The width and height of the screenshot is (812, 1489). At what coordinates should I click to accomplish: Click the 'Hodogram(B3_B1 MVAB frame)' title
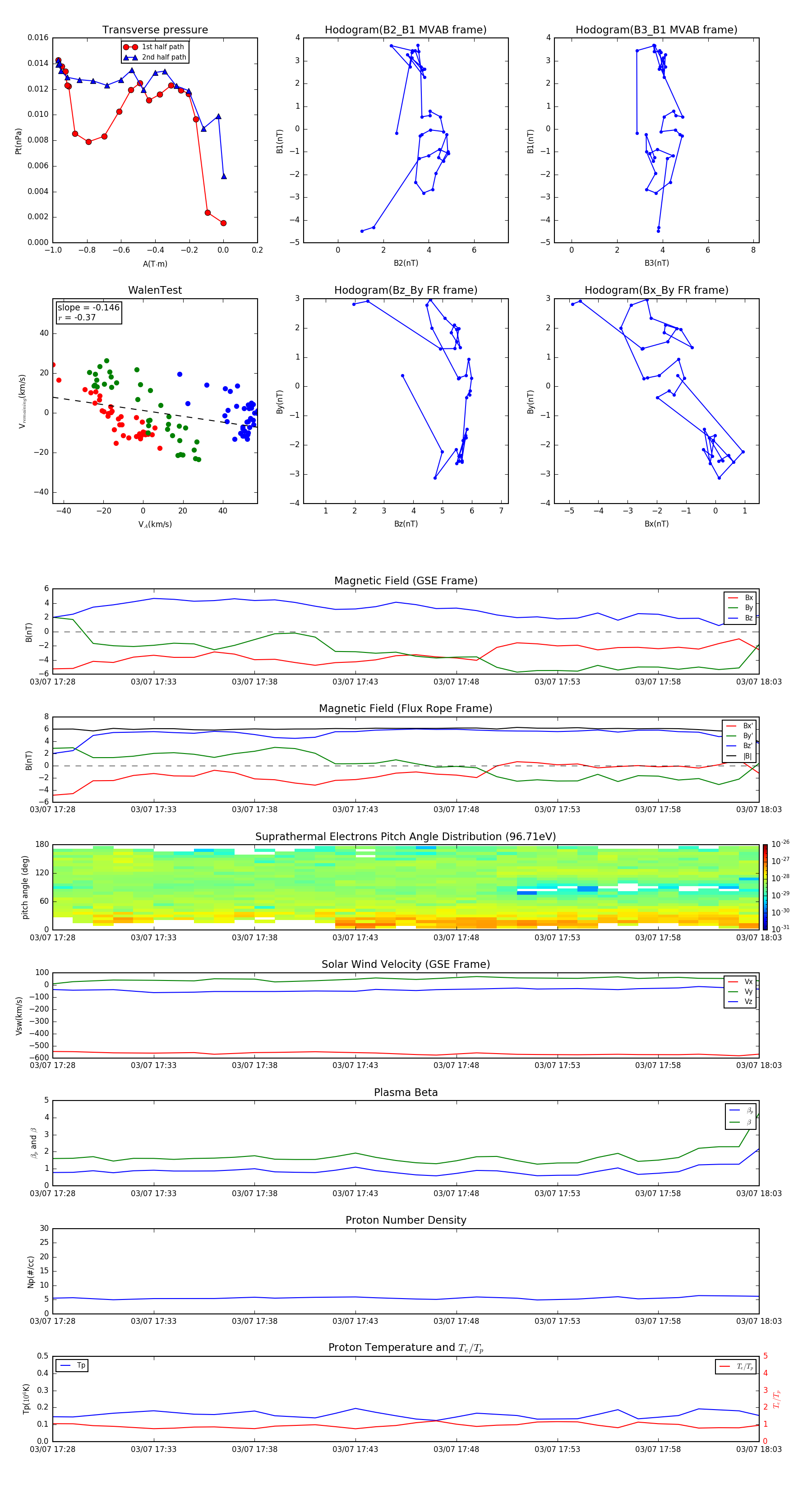[x=656, y=30]
